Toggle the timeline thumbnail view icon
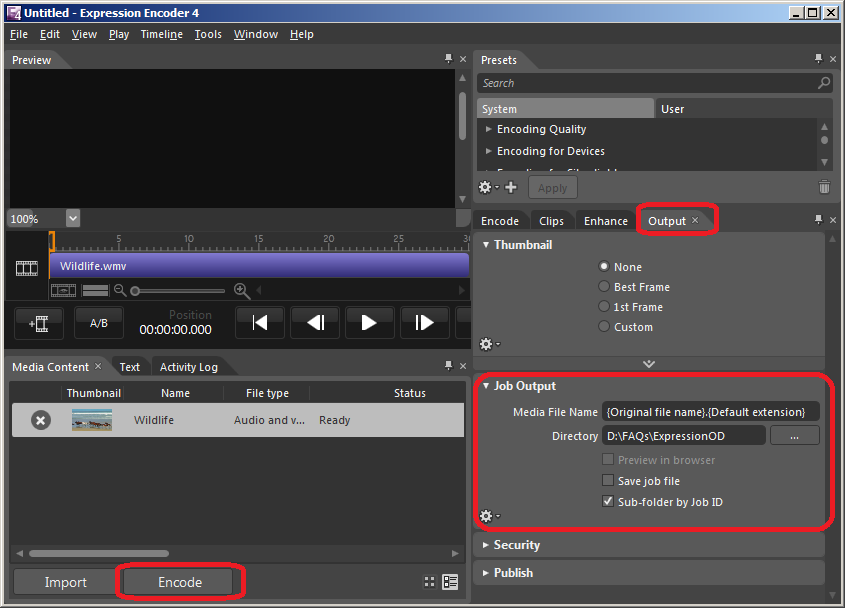Image resolution: width=845 pixels, height=608 pixels. [x=63, y=291]
